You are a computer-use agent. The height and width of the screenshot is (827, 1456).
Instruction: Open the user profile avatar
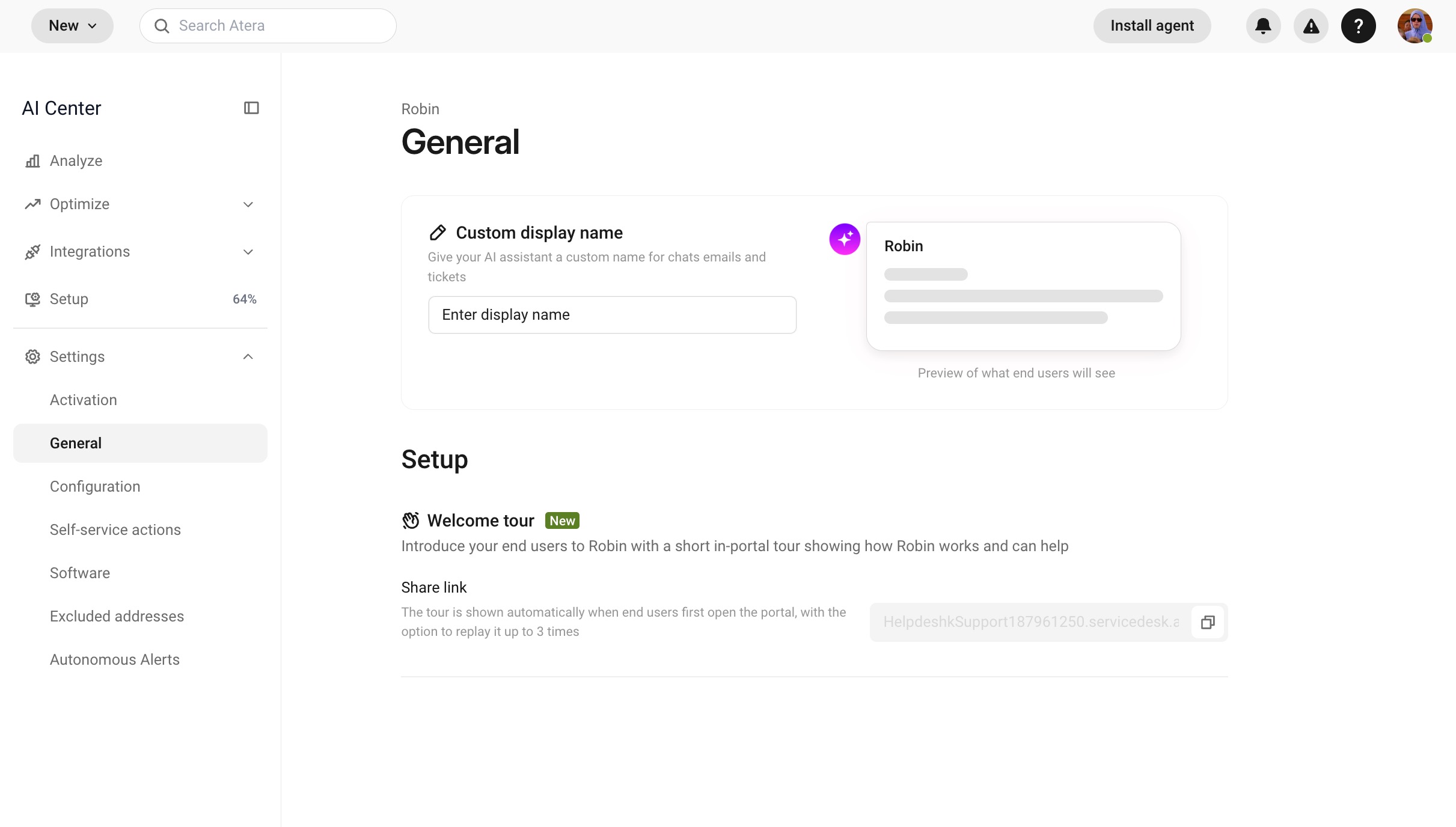coord(1415,26)
